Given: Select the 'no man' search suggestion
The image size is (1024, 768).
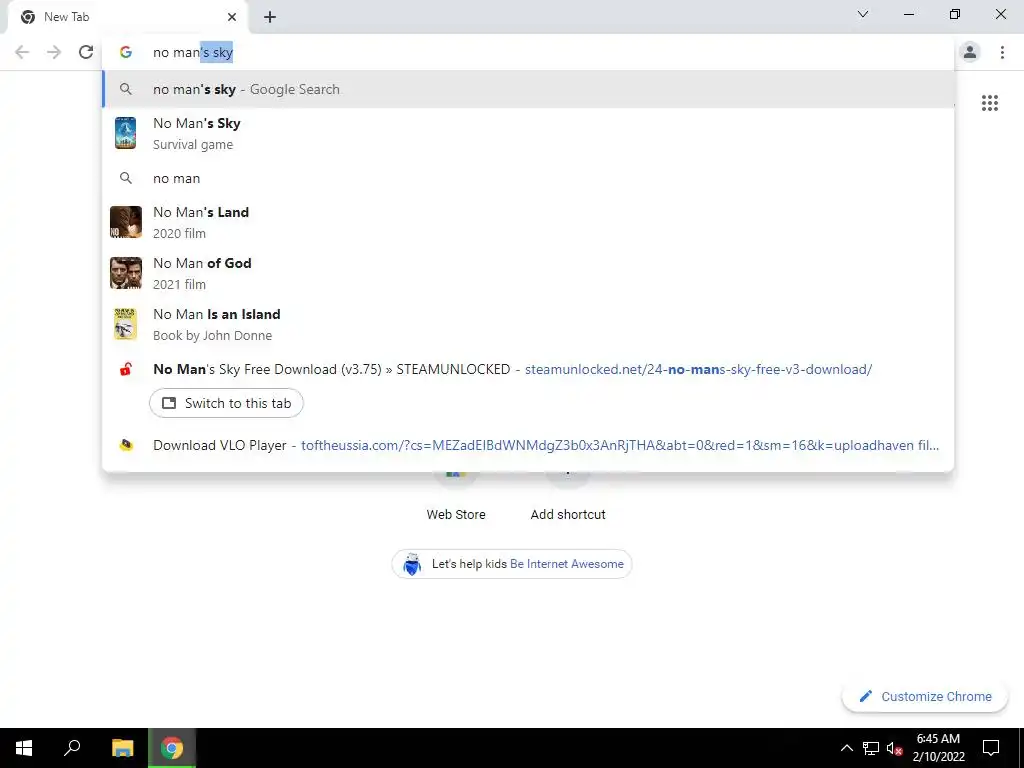Looking at the screenshot, I should [x=528, y=178].
